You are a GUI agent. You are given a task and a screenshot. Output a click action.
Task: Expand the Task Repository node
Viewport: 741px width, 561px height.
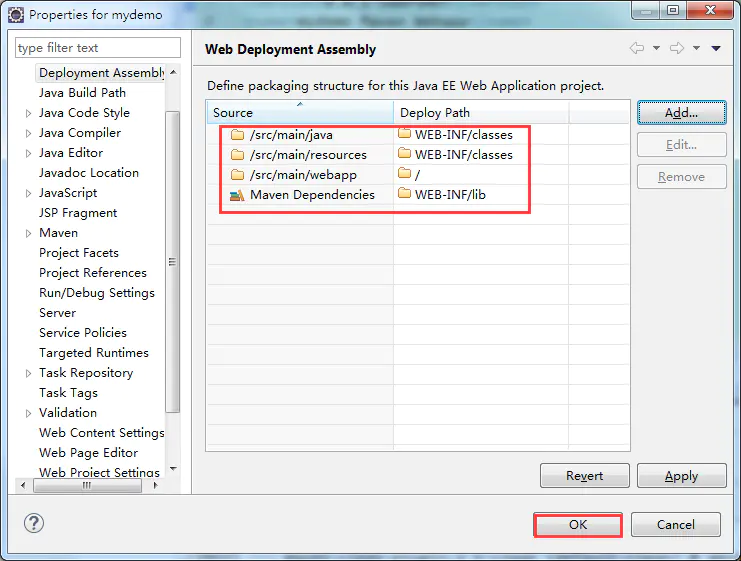pos(28,373)
